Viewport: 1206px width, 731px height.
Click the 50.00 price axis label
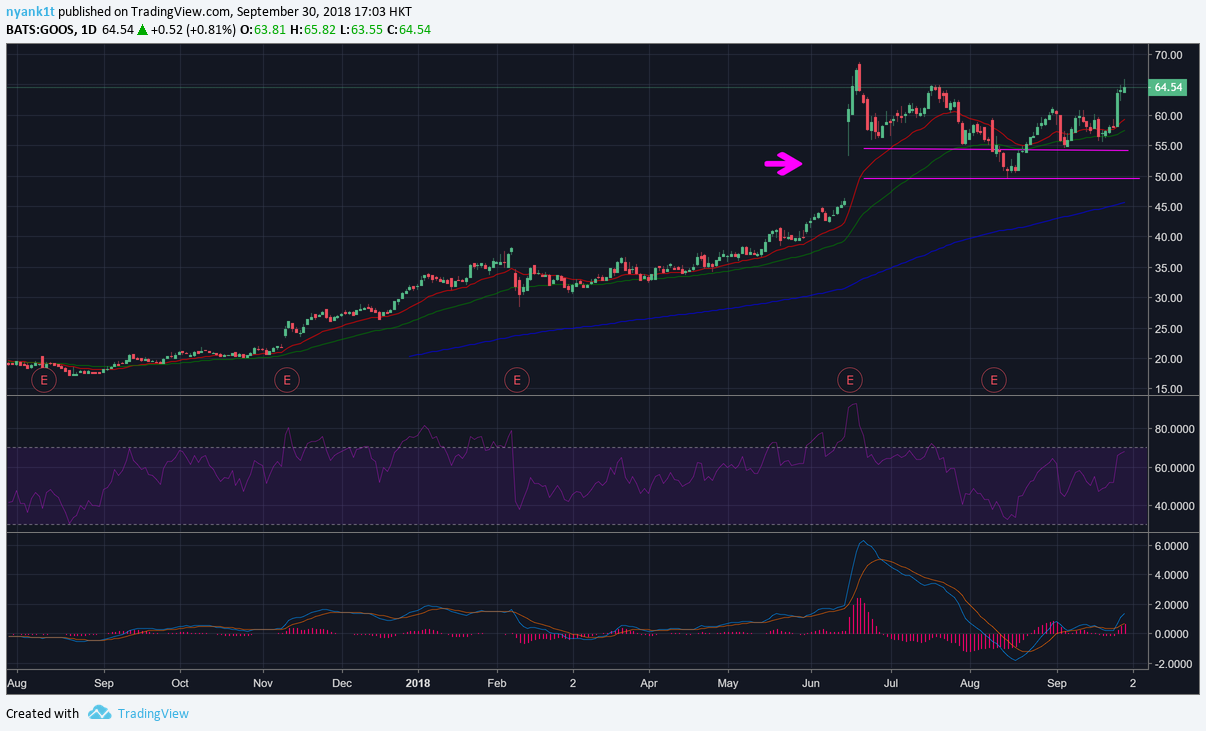click(x=1169, y=177)
